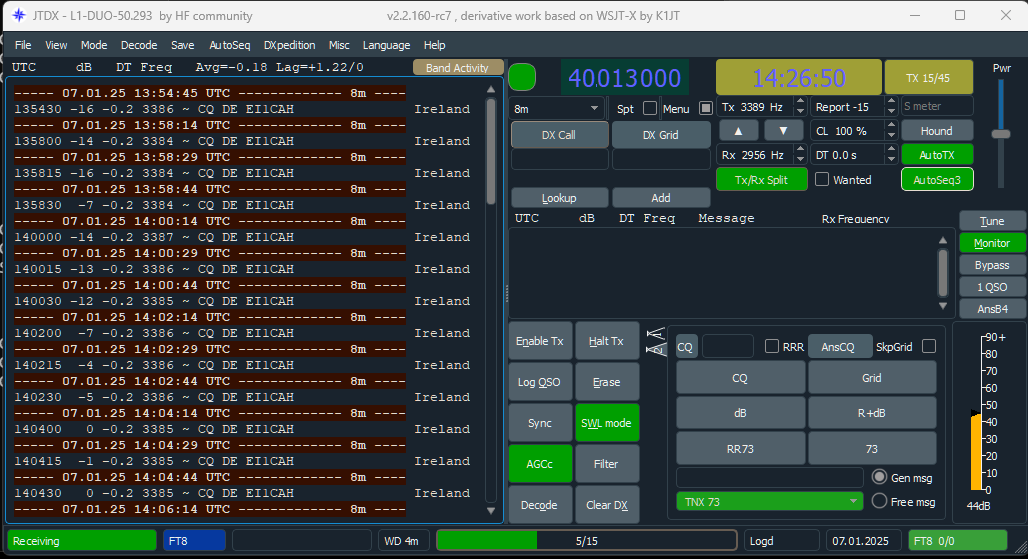Click the Pwr power slider handle

(1000, 134)
